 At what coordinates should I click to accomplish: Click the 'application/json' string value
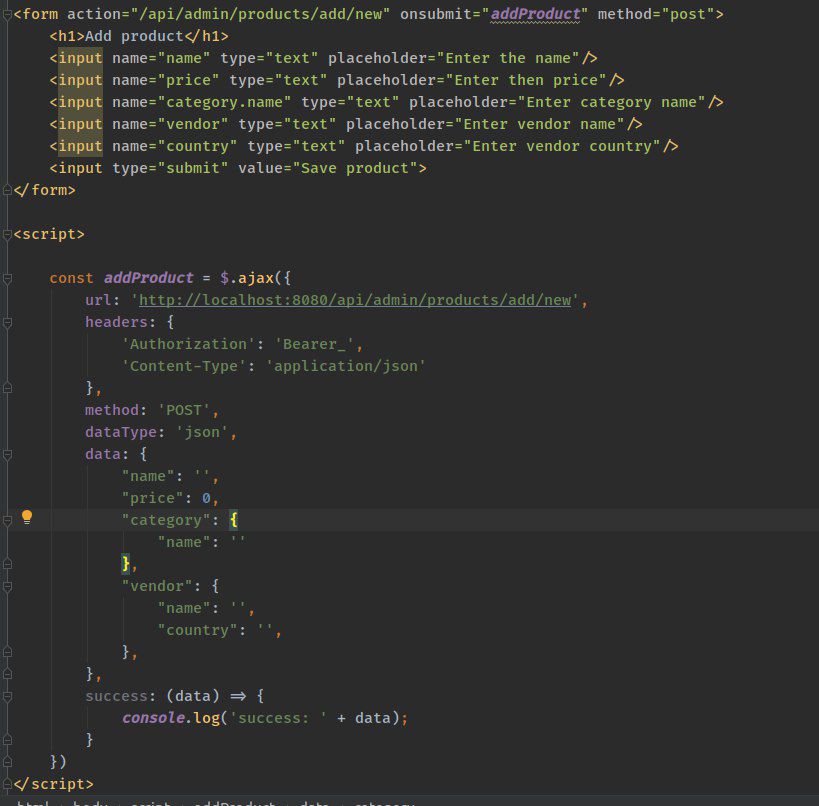tap(346, 366)
